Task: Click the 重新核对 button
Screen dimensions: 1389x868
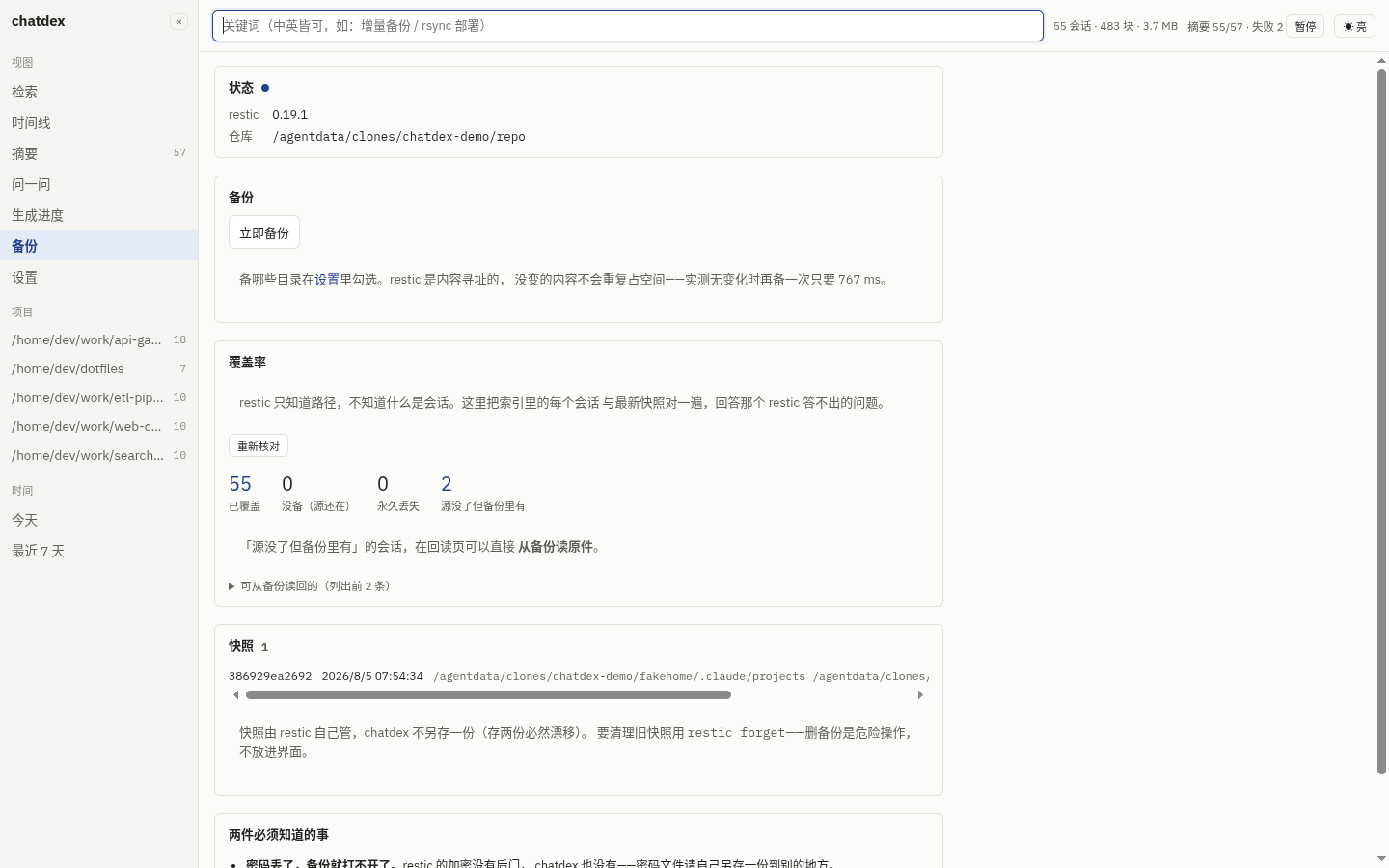Action: pos(259,446)
